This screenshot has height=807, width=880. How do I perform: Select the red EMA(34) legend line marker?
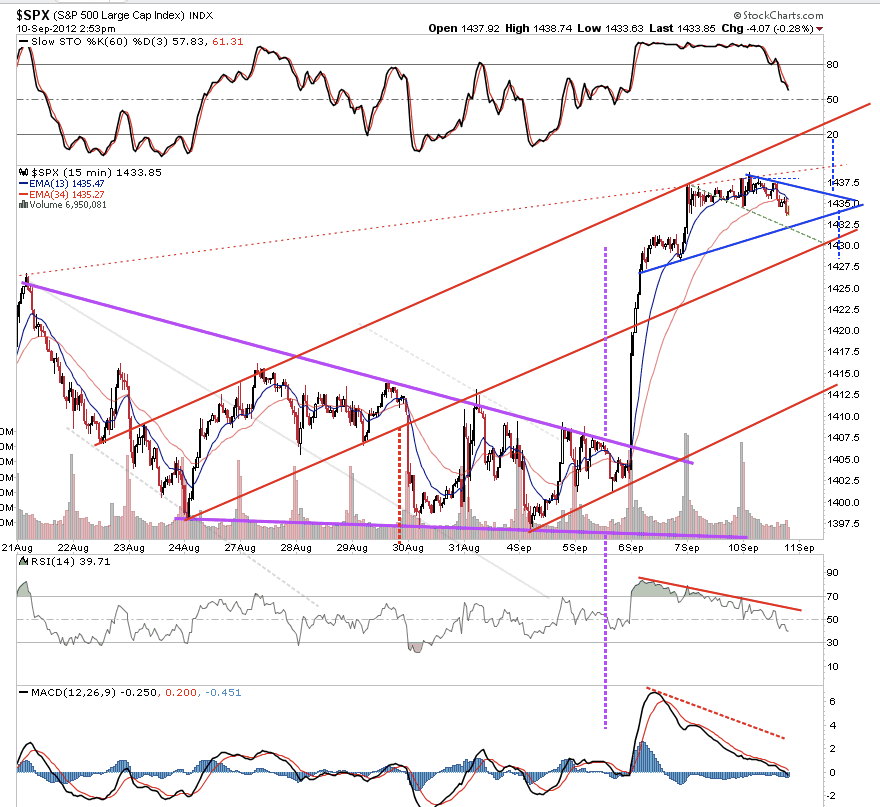pyautogui.click(x=24, y=194)
